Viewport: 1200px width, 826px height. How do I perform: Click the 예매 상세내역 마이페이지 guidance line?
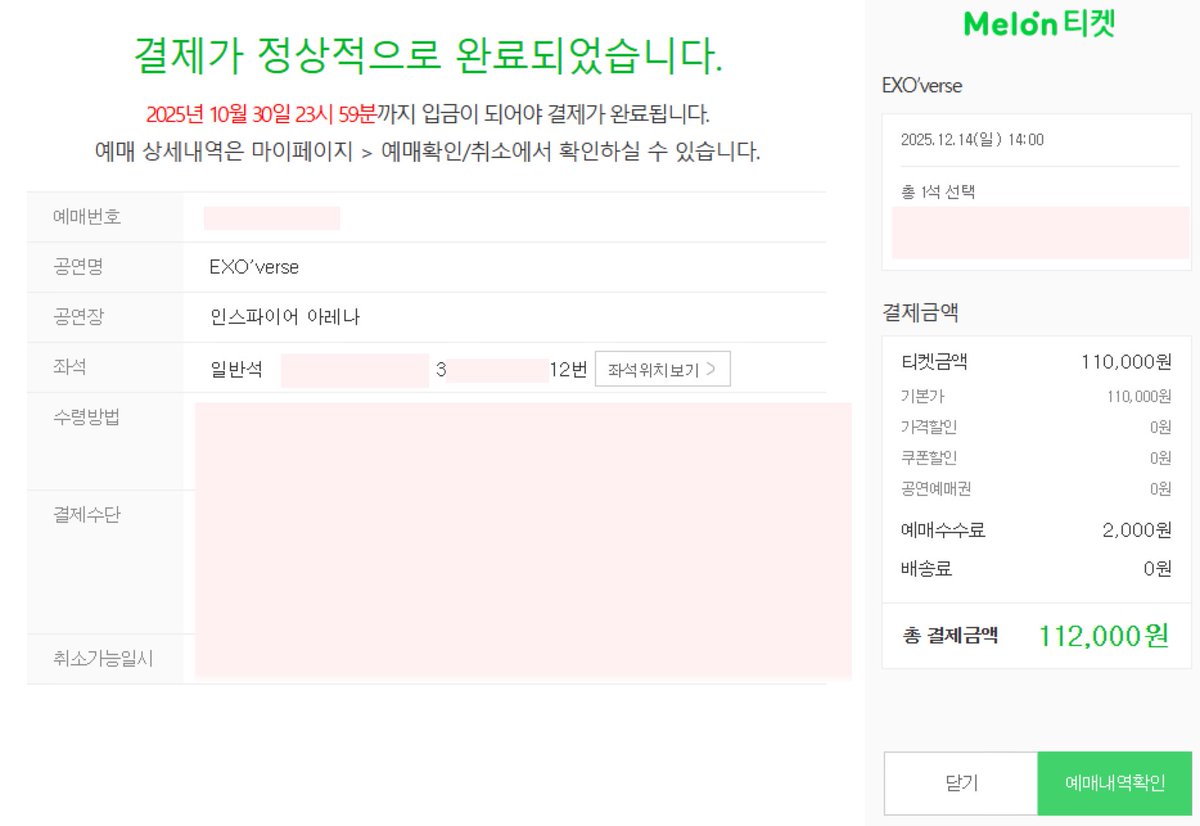[428, 152]
